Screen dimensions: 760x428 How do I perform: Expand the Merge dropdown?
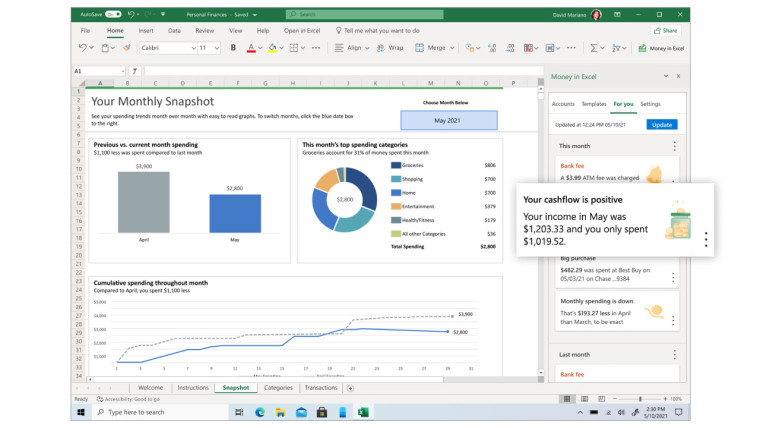[452, 48]
